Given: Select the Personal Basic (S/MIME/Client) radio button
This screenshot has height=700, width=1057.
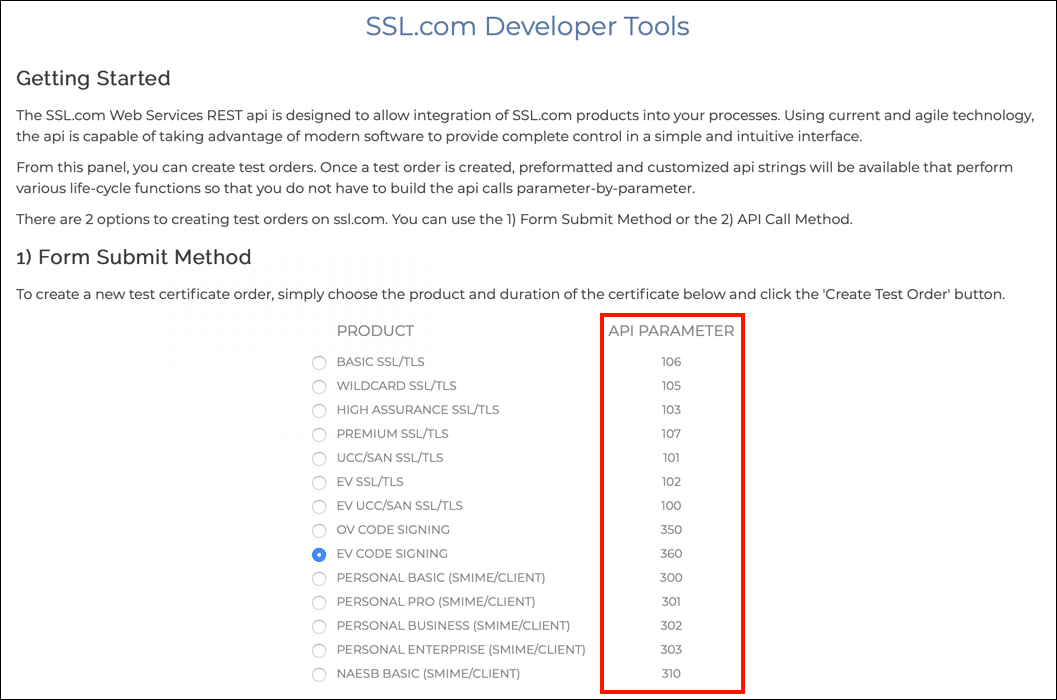Looking at the screenshot, I should (319, 579).
